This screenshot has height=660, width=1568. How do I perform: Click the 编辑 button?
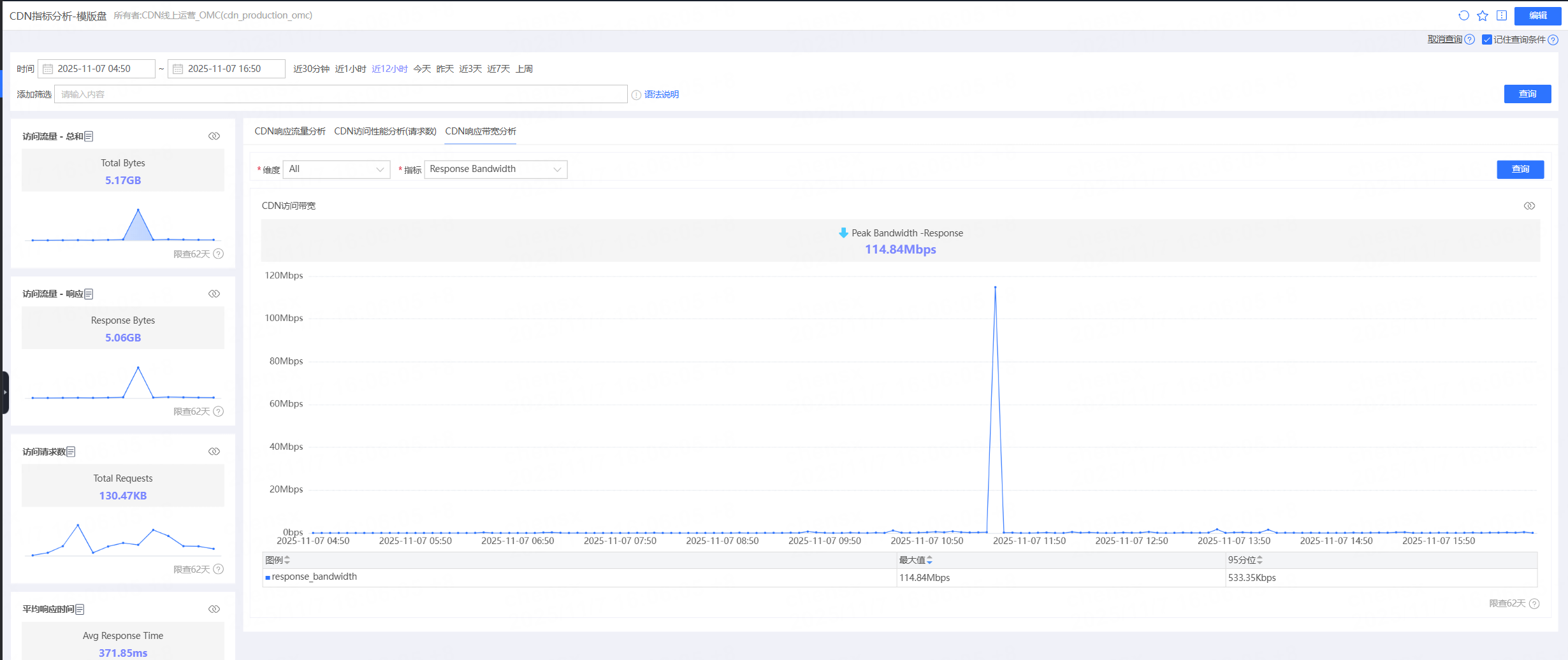pyautogui.click(x=1537, y=16)
